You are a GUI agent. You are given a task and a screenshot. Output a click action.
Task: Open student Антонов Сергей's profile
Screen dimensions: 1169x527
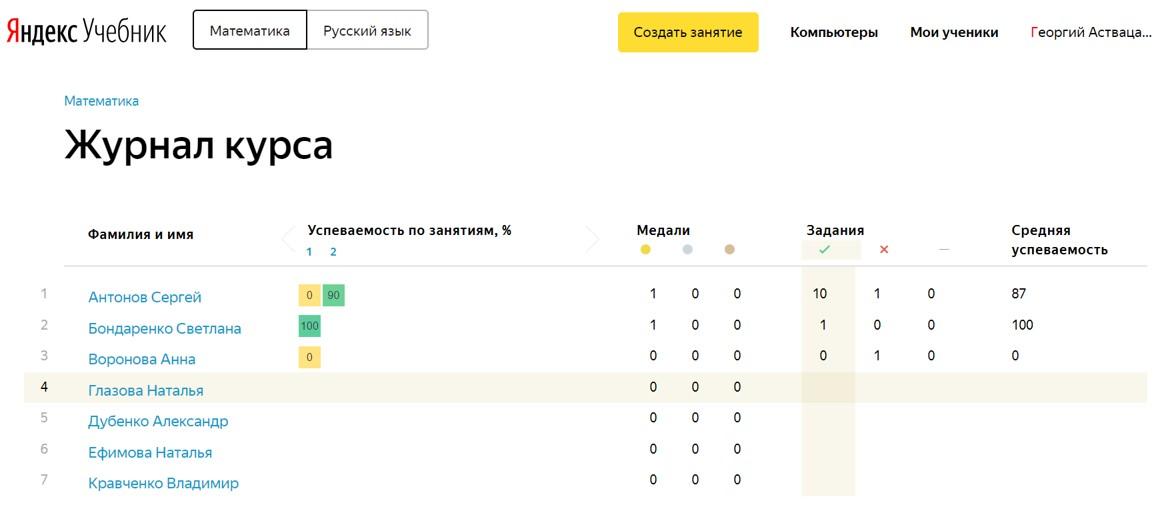[145, 297]
